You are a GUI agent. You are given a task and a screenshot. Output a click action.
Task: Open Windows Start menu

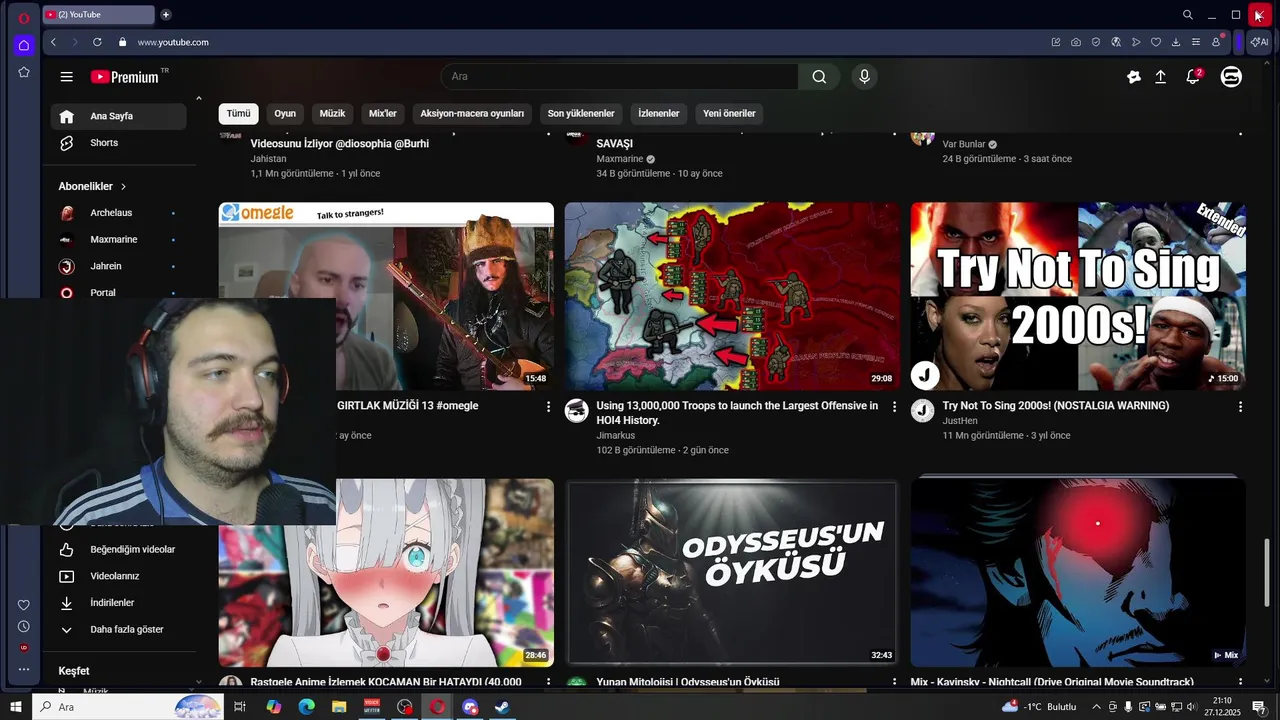(16, 707)
